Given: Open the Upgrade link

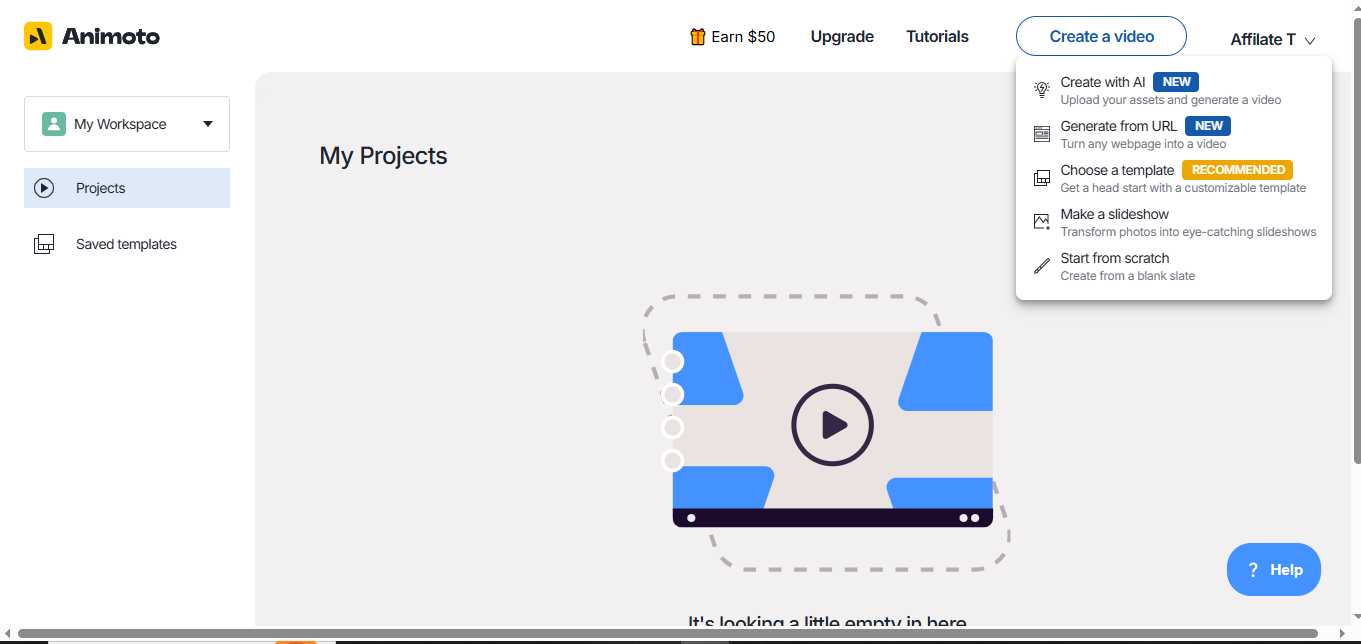Looking at the screenshot, I should (842, 36).
